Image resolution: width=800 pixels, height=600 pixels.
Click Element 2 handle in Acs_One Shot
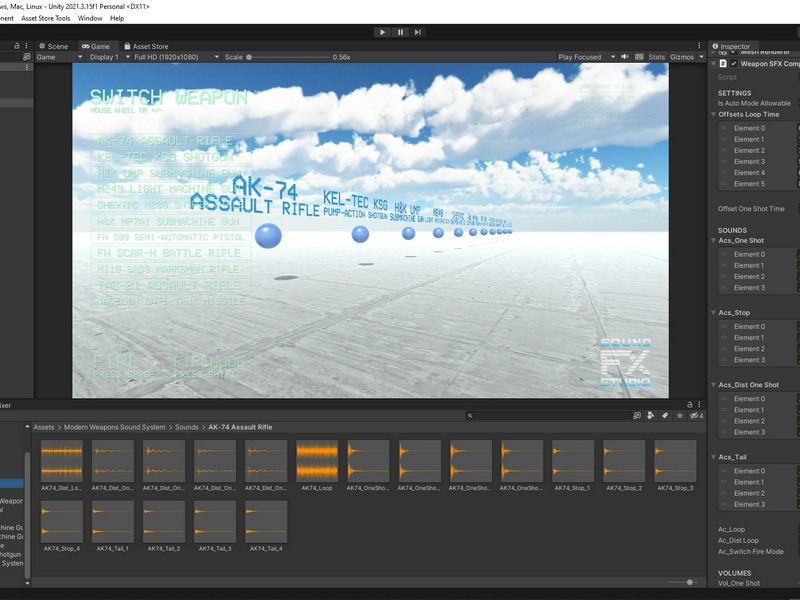[723, 277]
